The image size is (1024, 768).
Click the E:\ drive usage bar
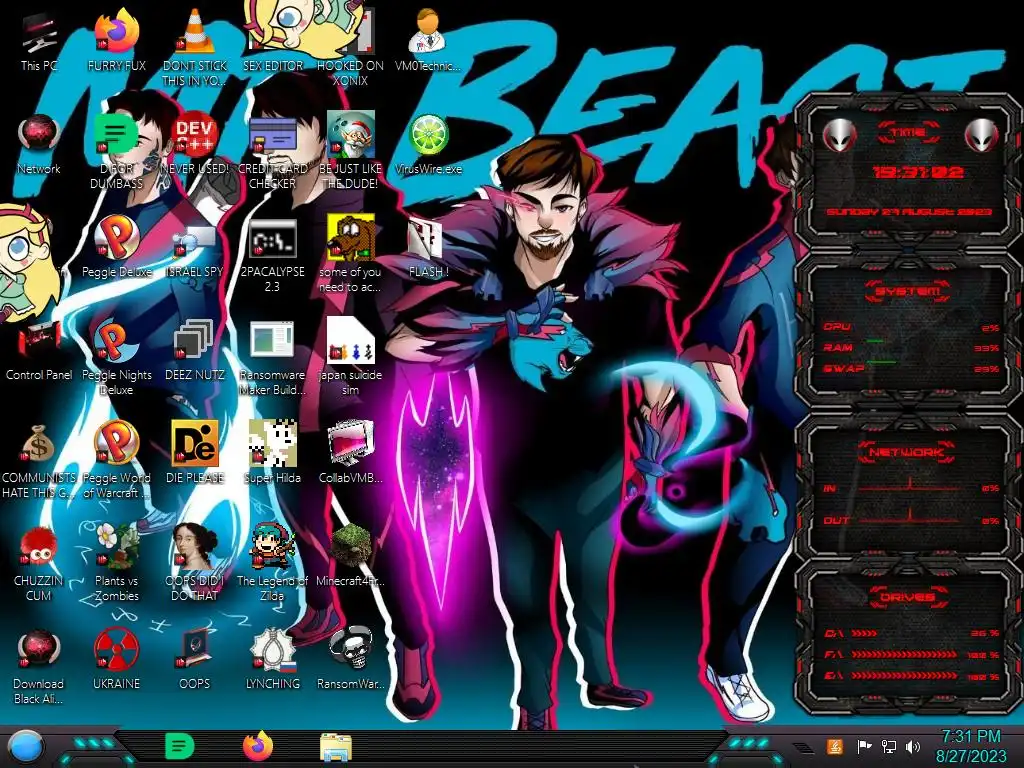point(912,677)
